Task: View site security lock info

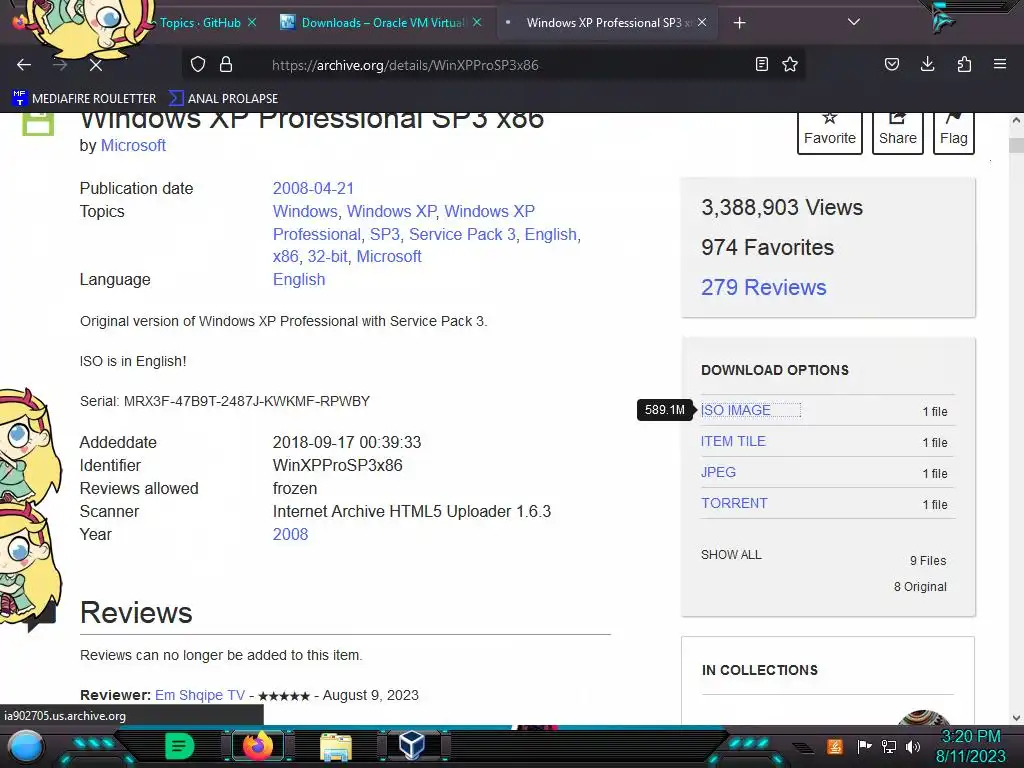Action: click(226, 64)
